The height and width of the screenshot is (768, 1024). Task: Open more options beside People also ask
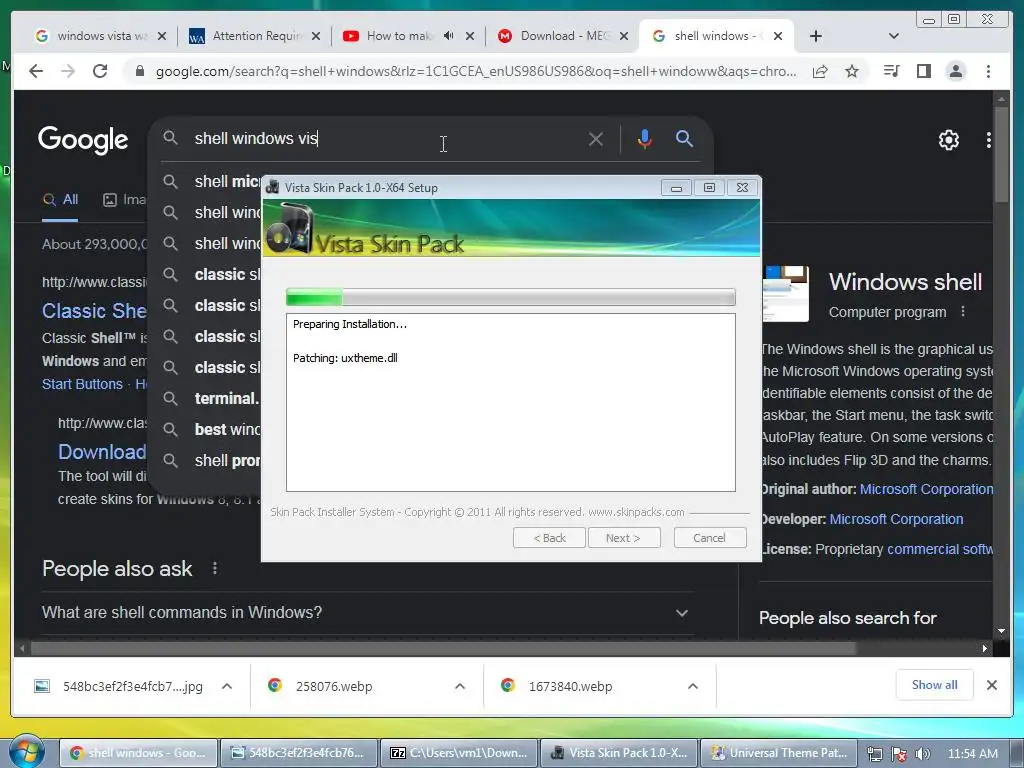[215, 569]
